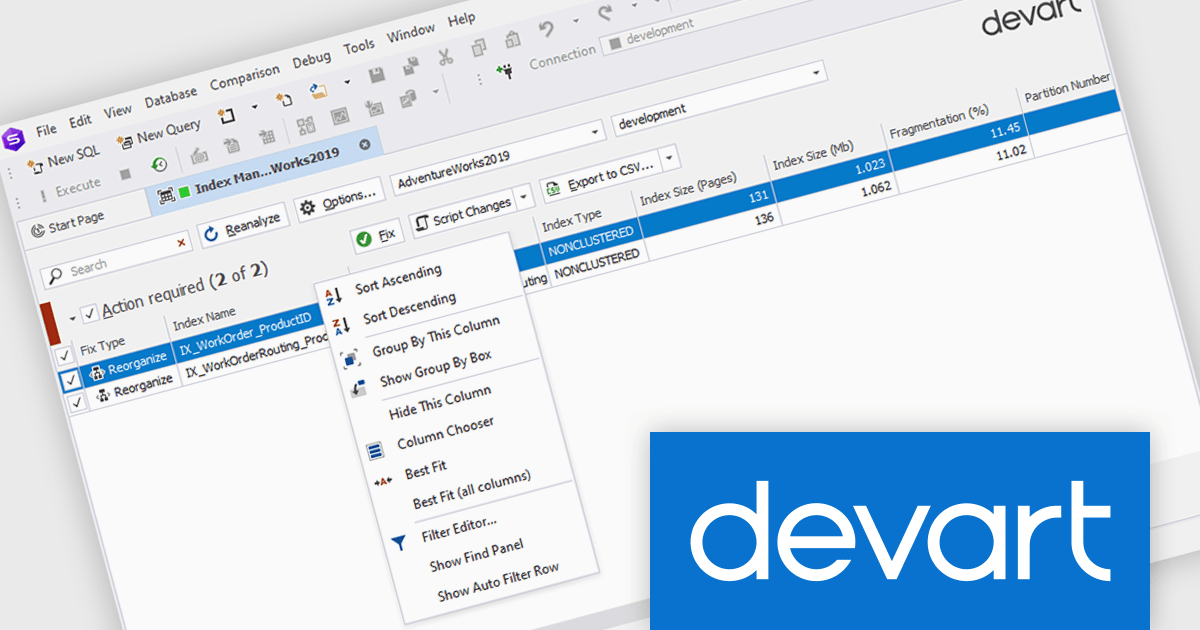The width and height of the screenshot is (1200, 630).
Task: Click the Group By This Column icon
Action: click(x=351, y=359)
